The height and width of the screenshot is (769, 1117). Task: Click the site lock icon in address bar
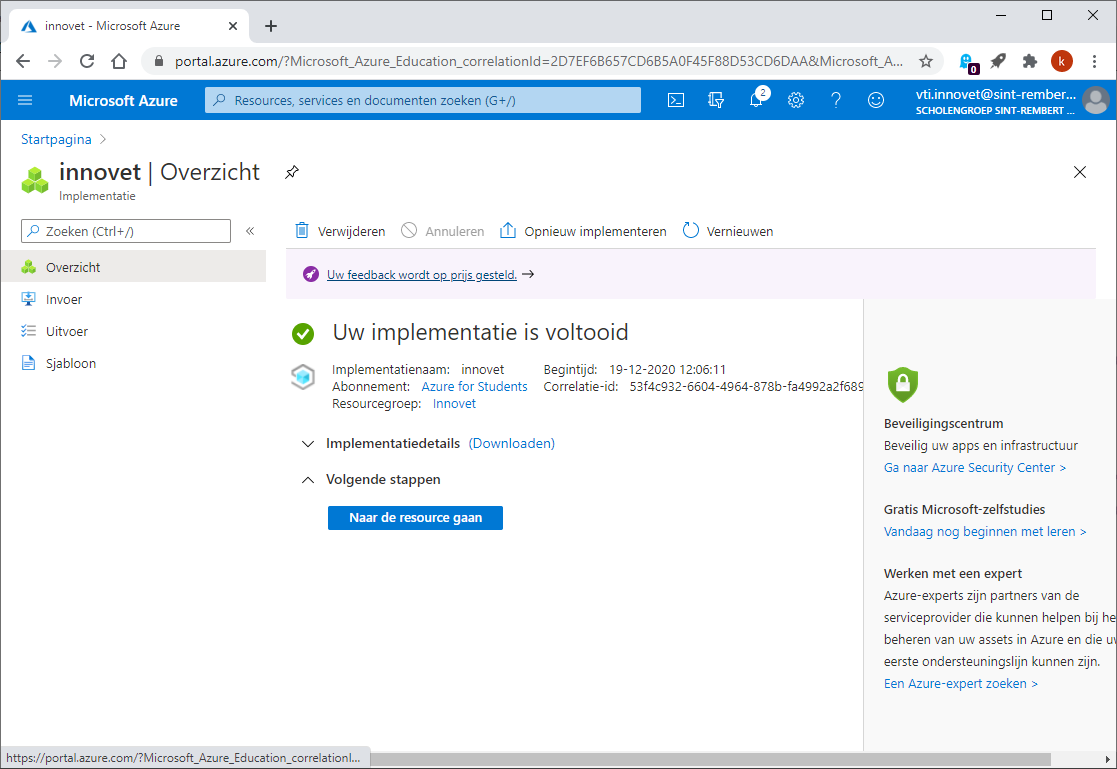158,61
